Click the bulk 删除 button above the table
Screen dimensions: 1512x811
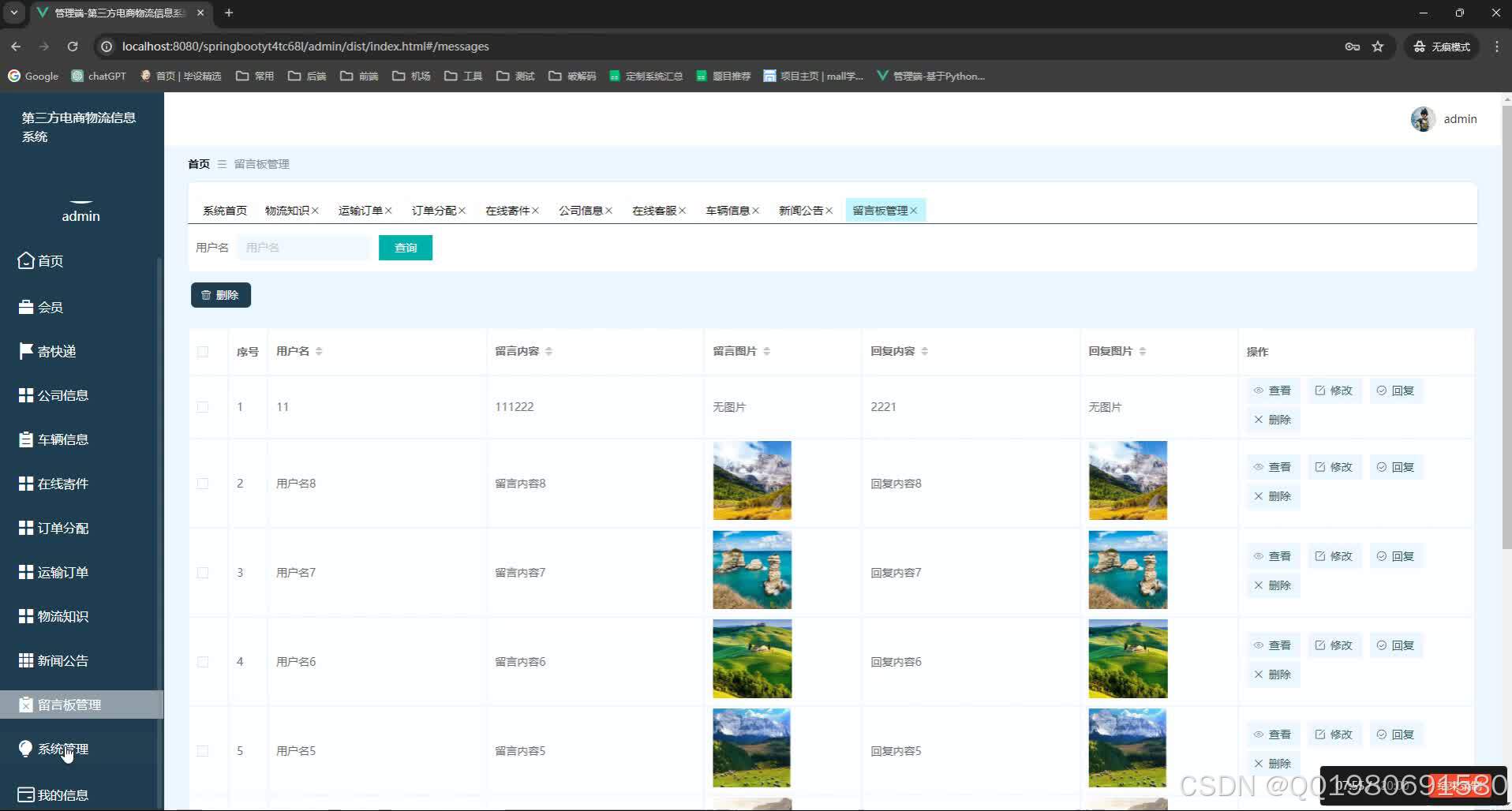(x=221, y=295)
